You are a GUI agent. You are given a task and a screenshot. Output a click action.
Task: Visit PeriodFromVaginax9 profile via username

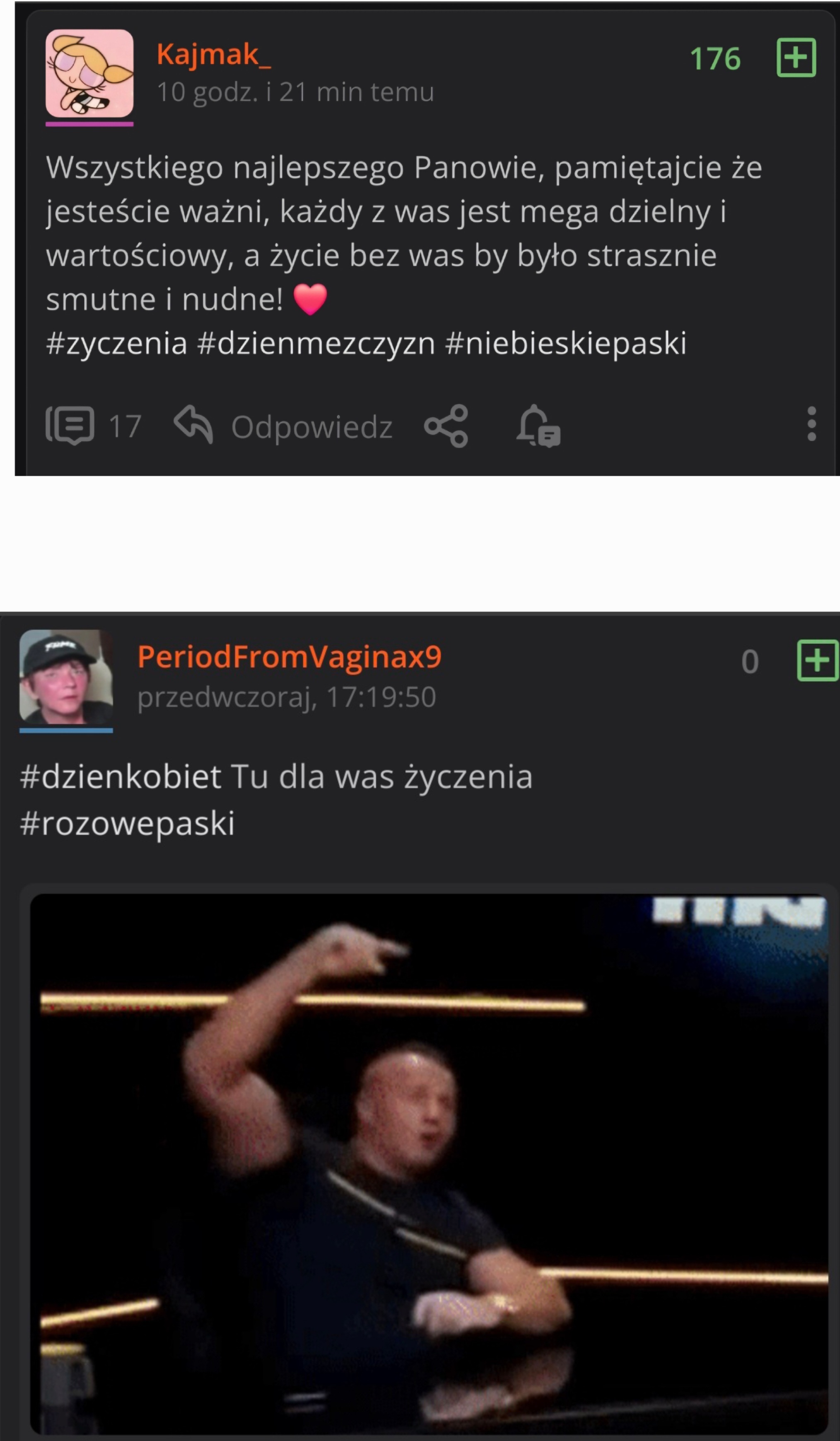(x=290, y=656)
